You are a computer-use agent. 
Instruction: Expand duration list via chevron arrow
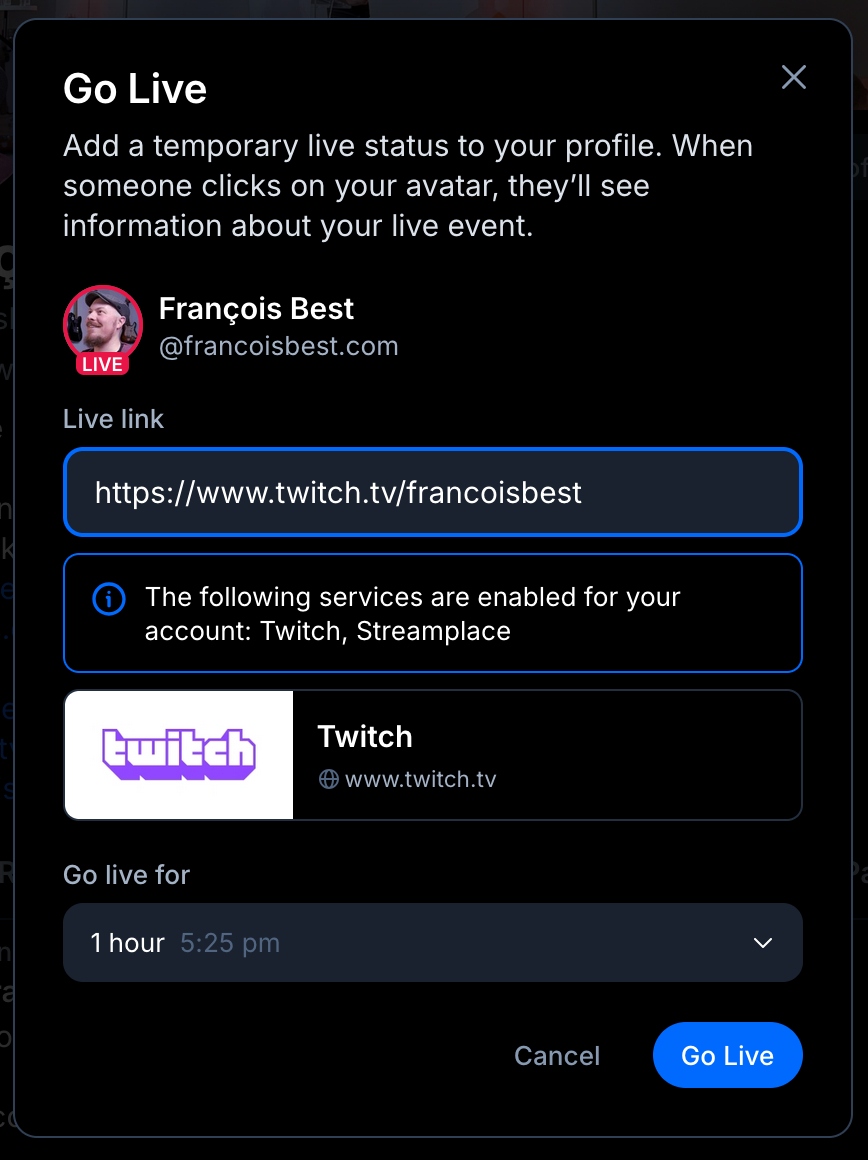(x=763, y=943)
